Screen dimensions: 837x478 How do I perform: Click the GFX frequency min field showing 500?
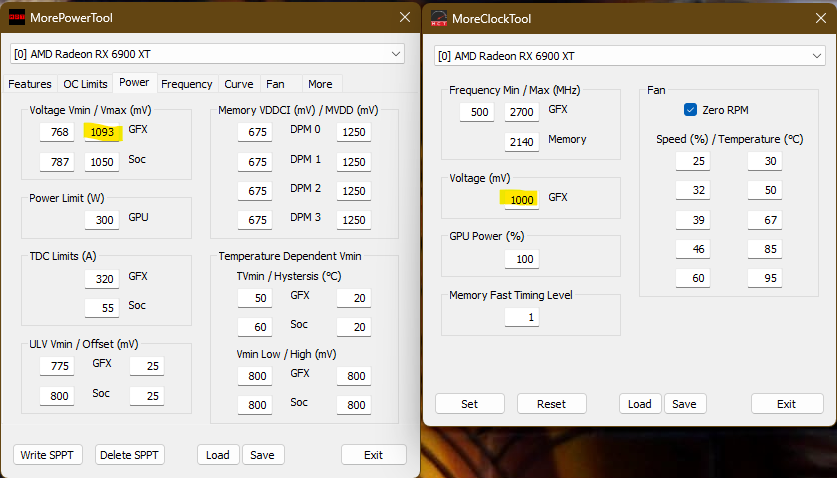coord(477,112)
